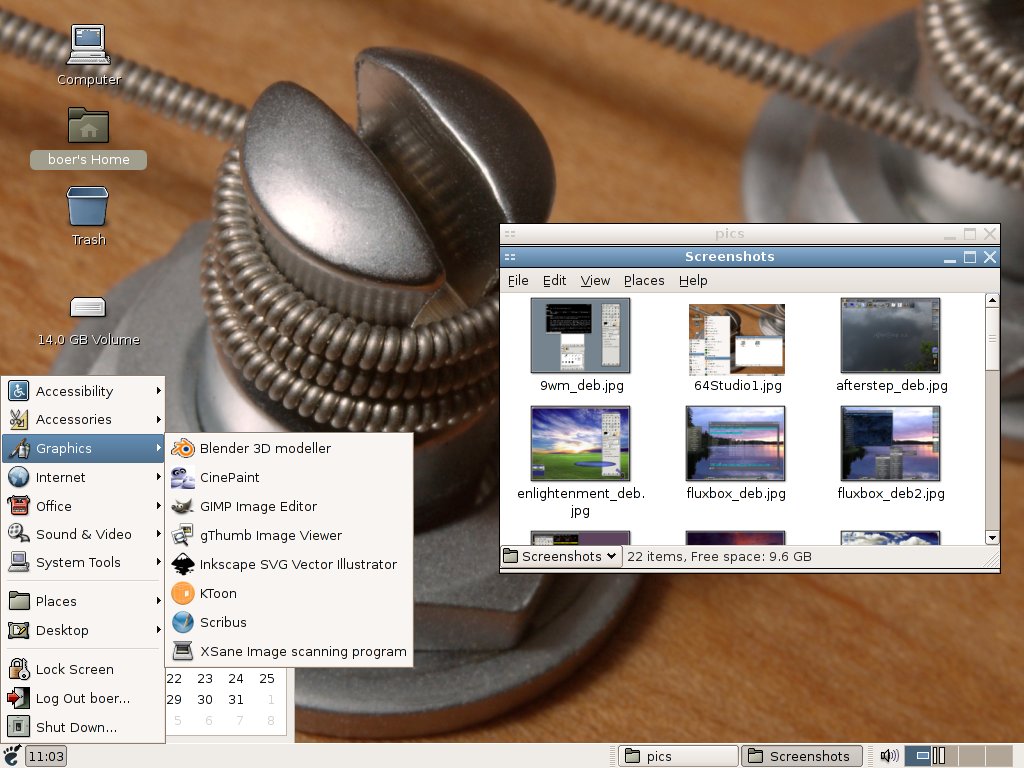
Task: Open the Screenshots location dropdown
Action: pos(561,556)
